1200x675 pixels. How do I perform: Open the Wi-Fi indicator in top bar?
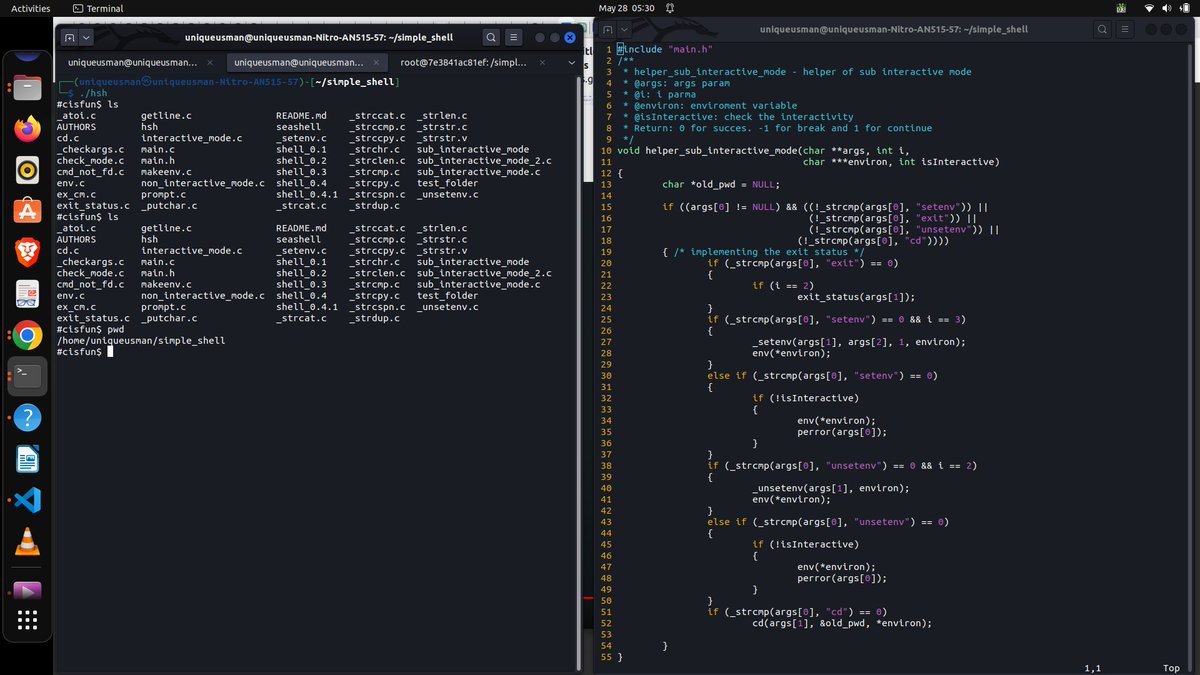click(x=1149, y=8)
